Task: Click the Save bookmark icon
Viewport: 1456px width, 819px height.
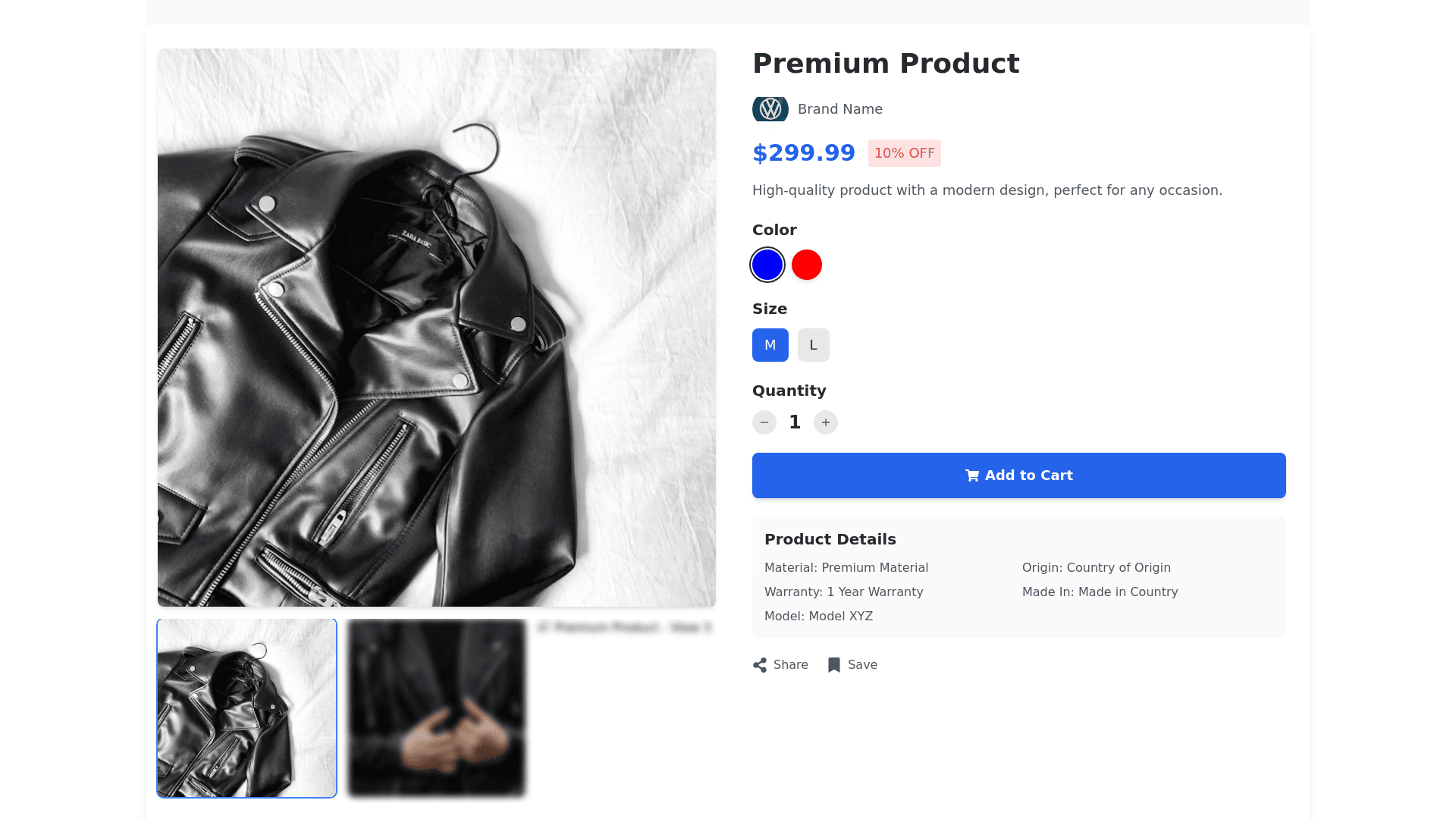Action: [x=834, y=665]
